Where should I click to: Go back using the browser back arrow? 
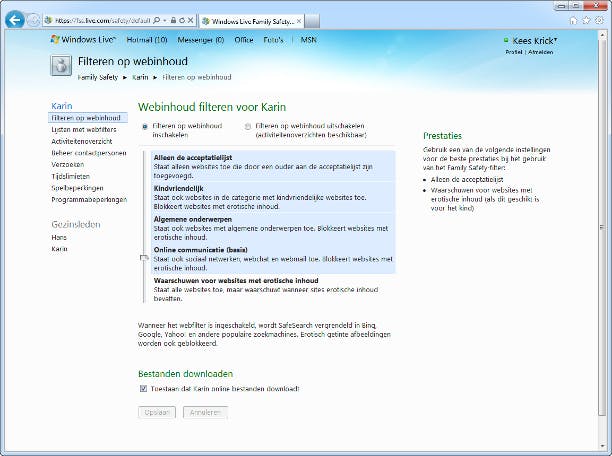[14, 20]
